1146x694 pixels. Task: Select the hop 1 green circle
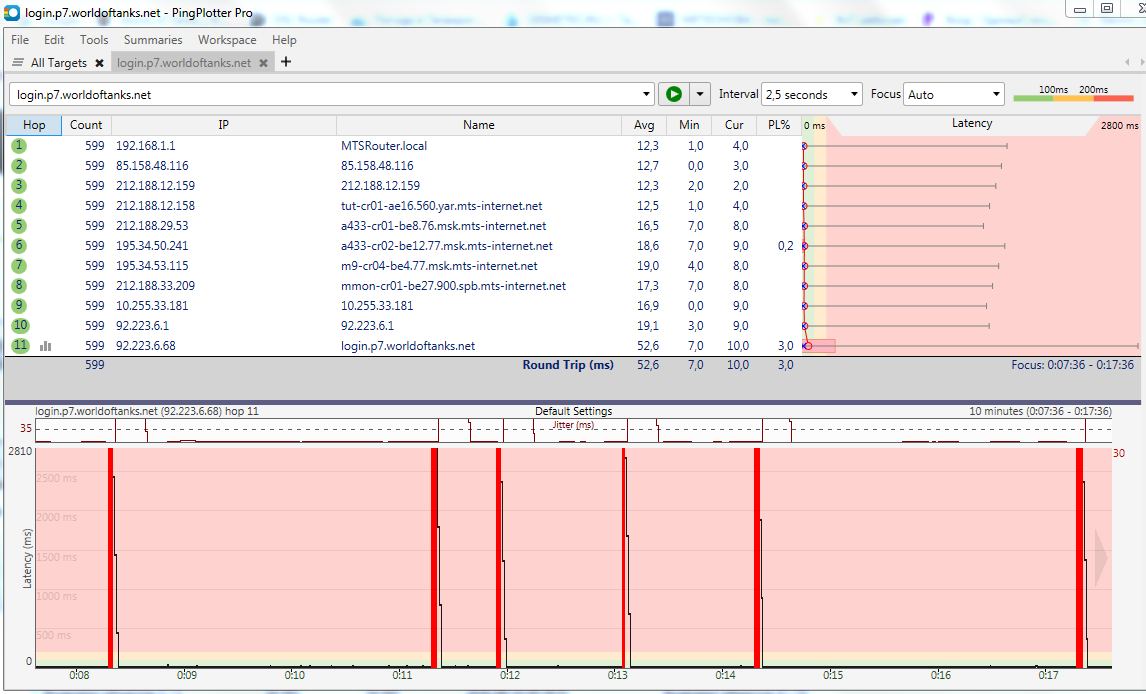pyautogui.click(x=20, y=146)
